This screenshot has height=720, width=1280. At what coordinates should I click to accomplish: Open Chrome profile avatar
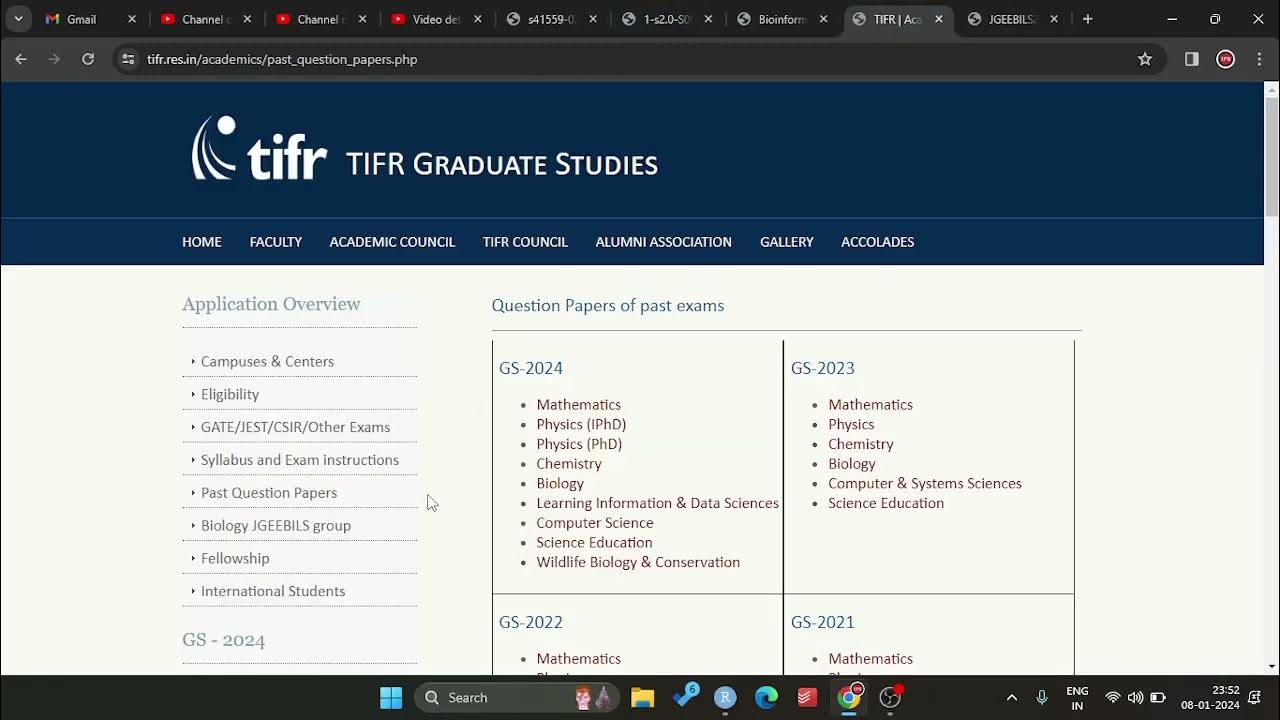pyautogui.click(x=1225, y=59)
